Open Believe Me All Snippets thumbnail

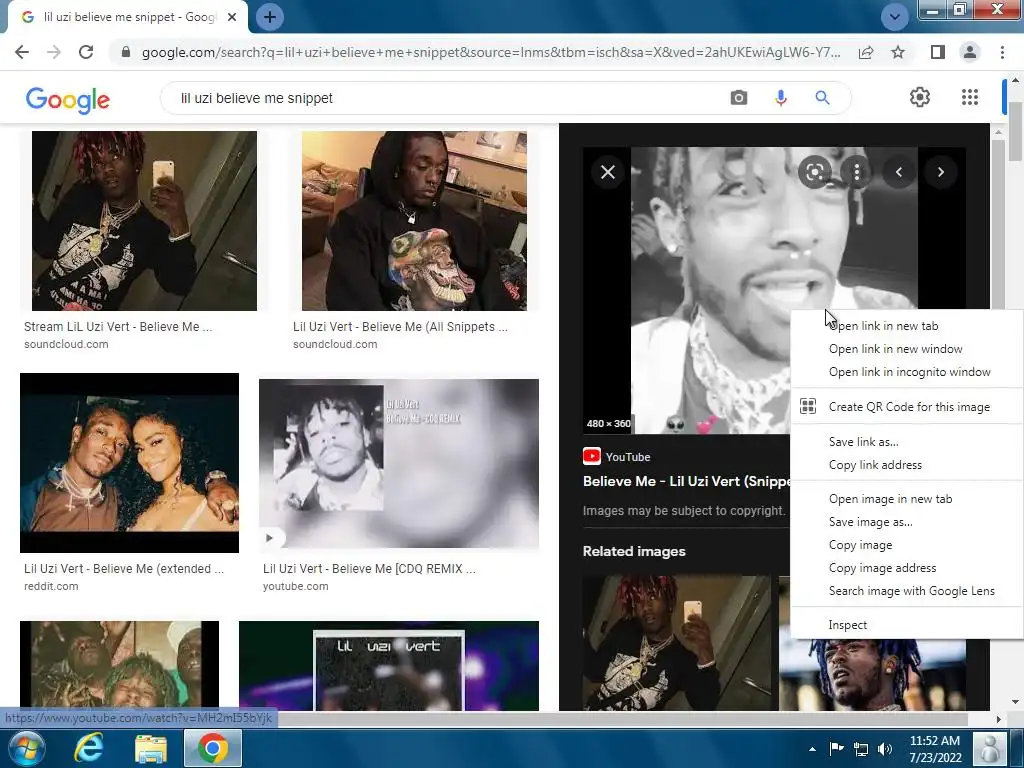(x=414, y=221)
